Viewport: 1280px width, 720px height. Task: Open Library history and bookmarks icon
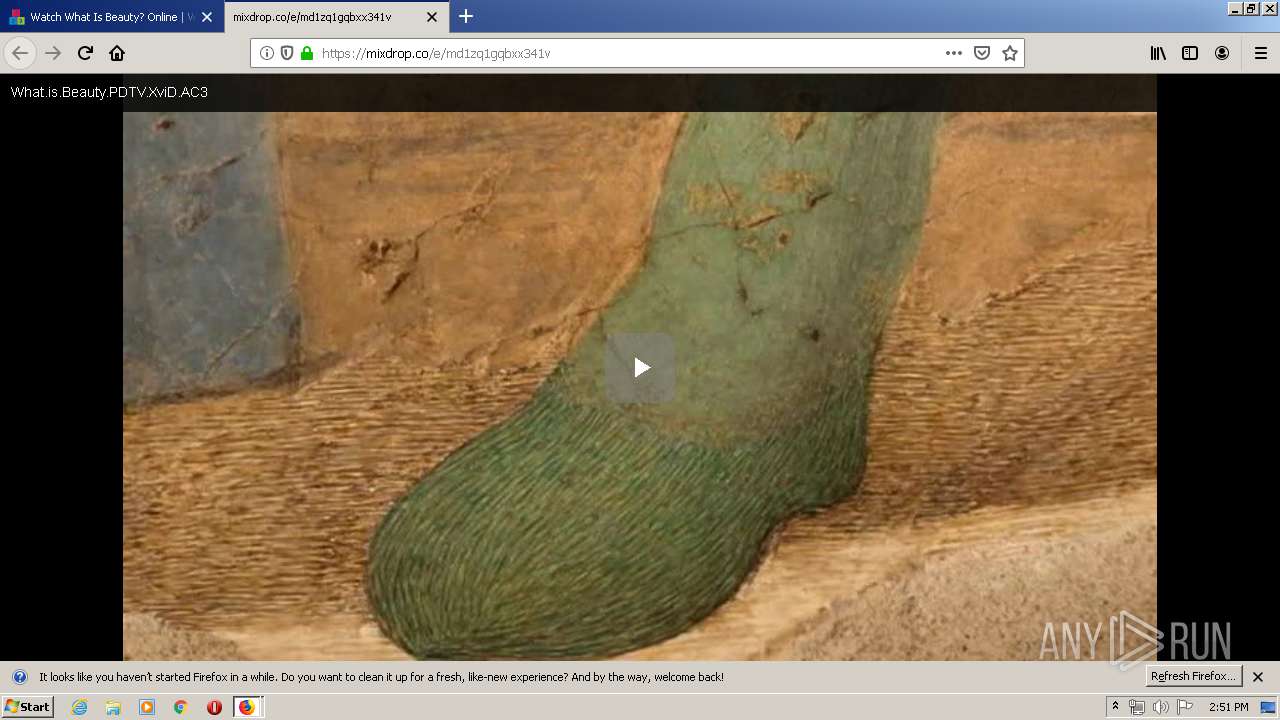coord(1158,53)
